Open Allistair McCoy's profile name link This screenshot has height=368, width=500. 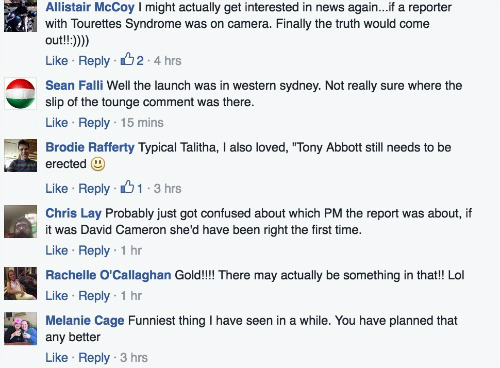90,7
